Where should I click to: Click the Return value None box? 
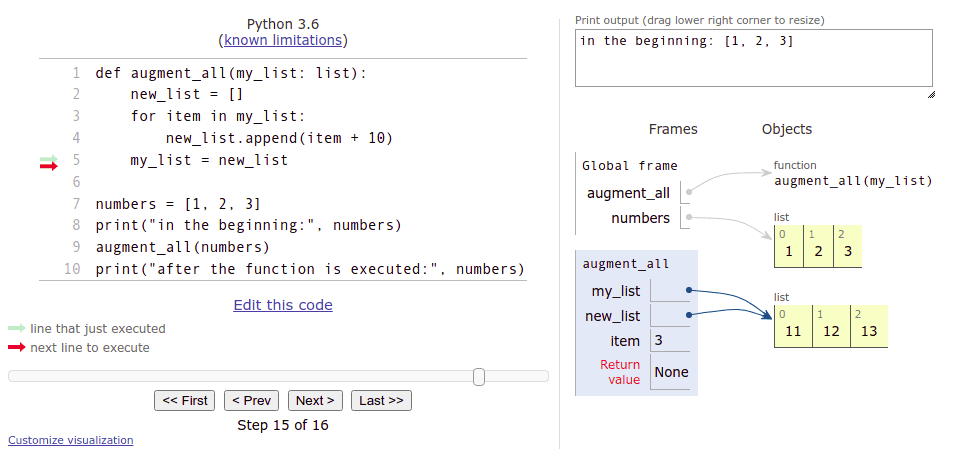point(671,372)
